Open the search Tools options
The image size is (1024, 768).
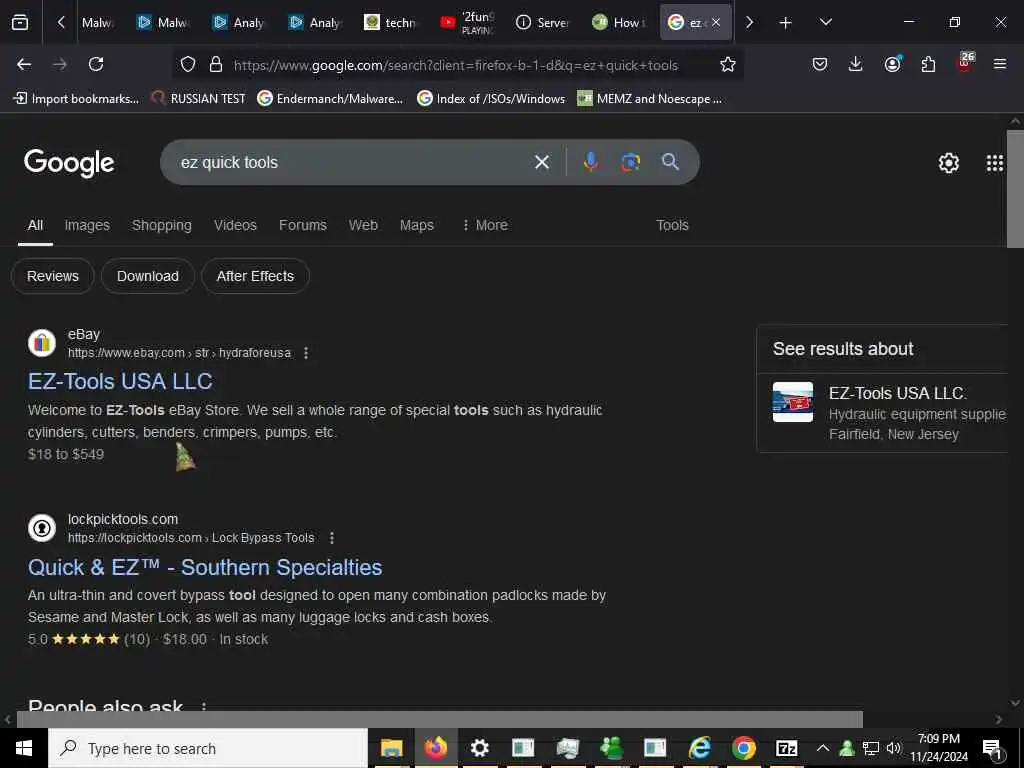pos(672,225)
